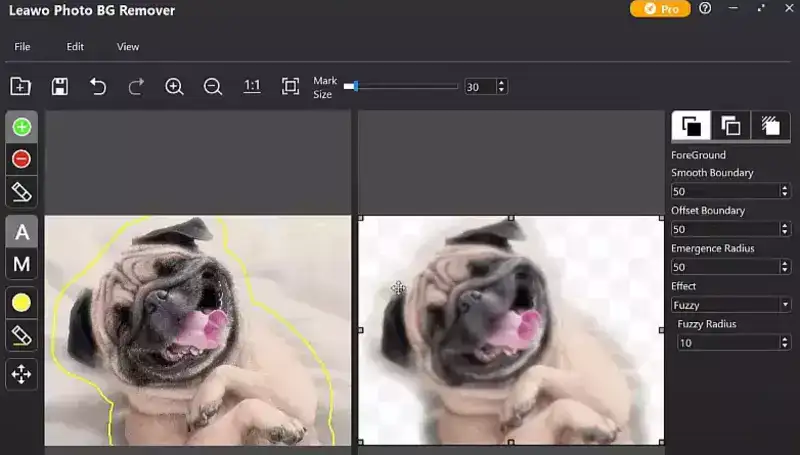Select the yellow outline brush
Image resolution: width=800 pixels, height=455 pixels.
point(21,303)
